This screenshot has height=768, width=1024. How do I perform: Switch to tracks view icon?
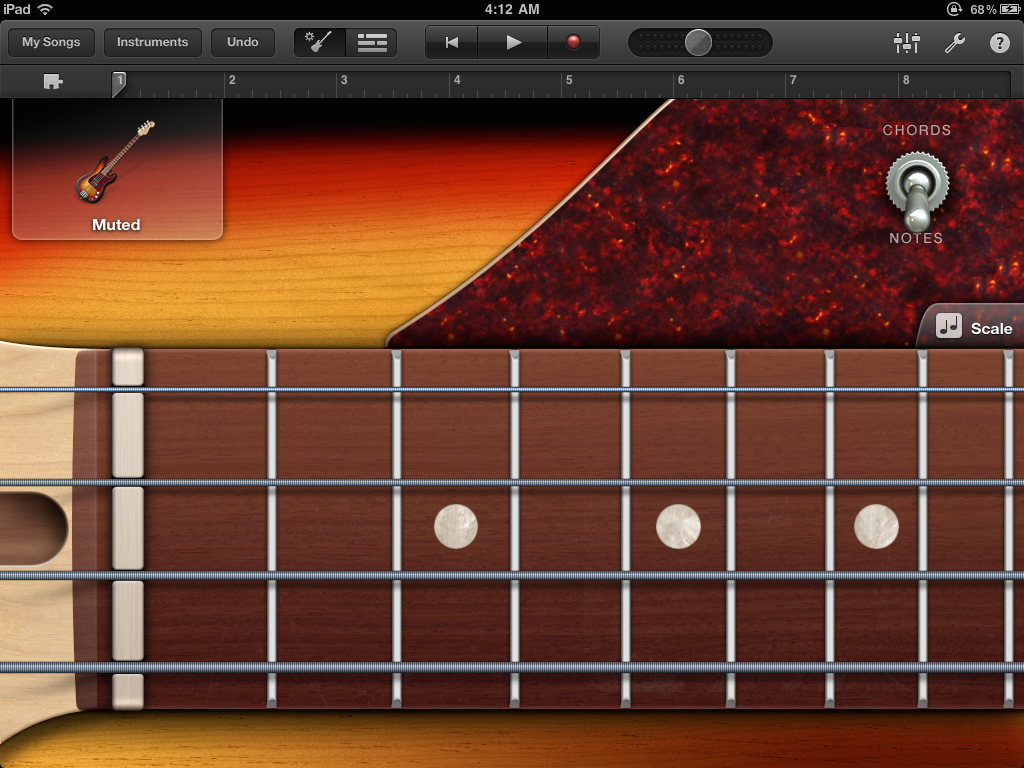tap(372, 42)
